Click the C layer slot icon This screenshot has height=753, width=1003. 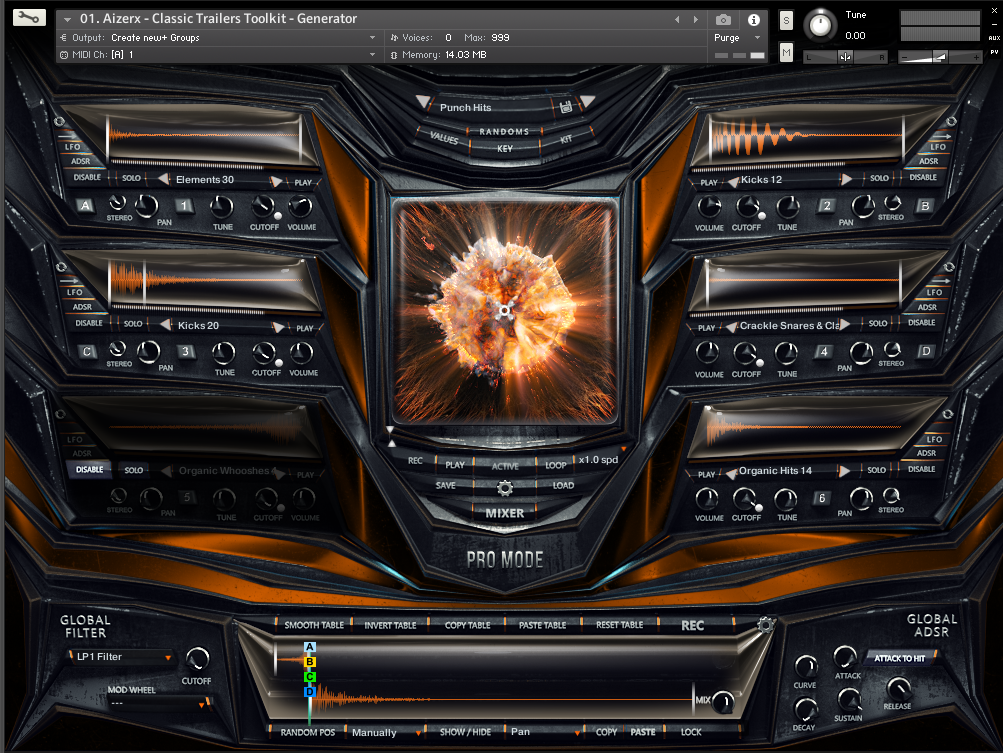86,351
